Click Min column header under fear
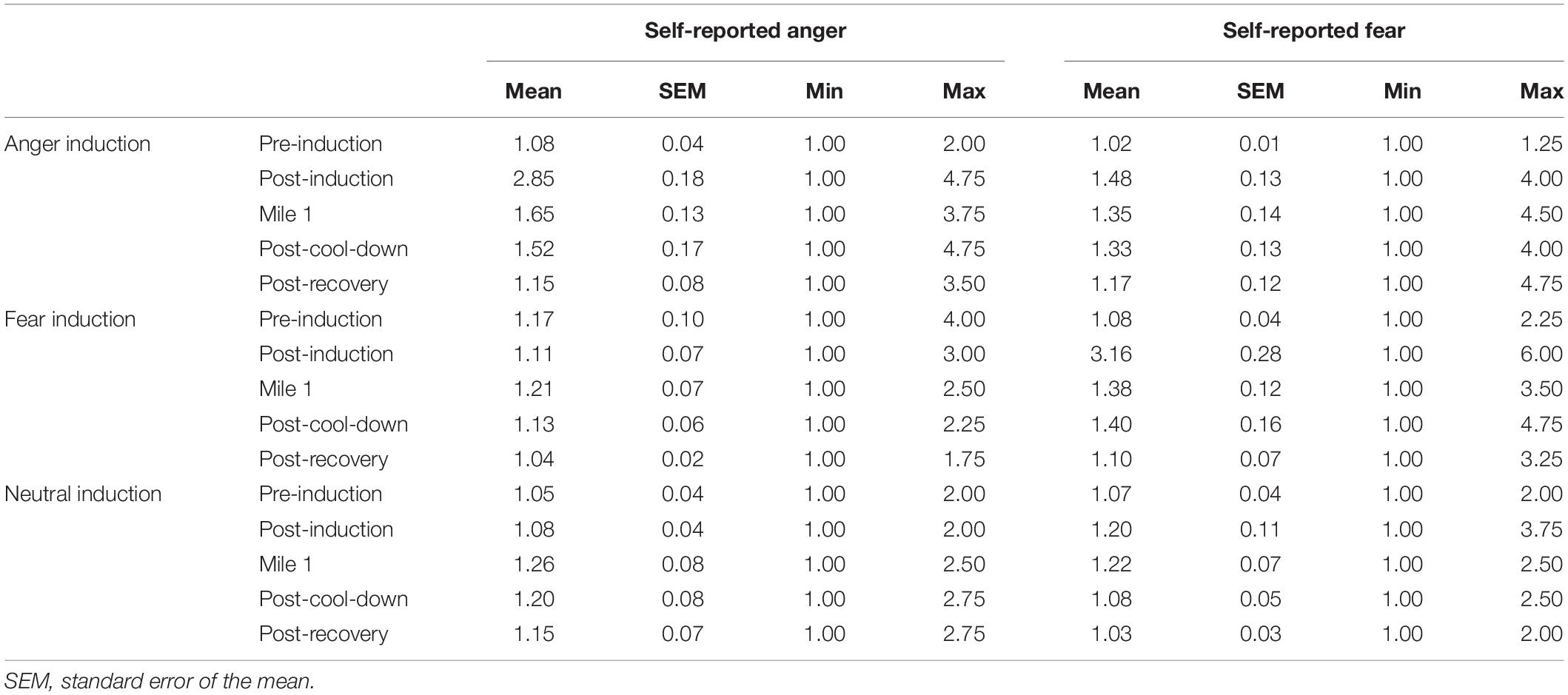The image size is (1568, 695). [x=1402, y=91]
